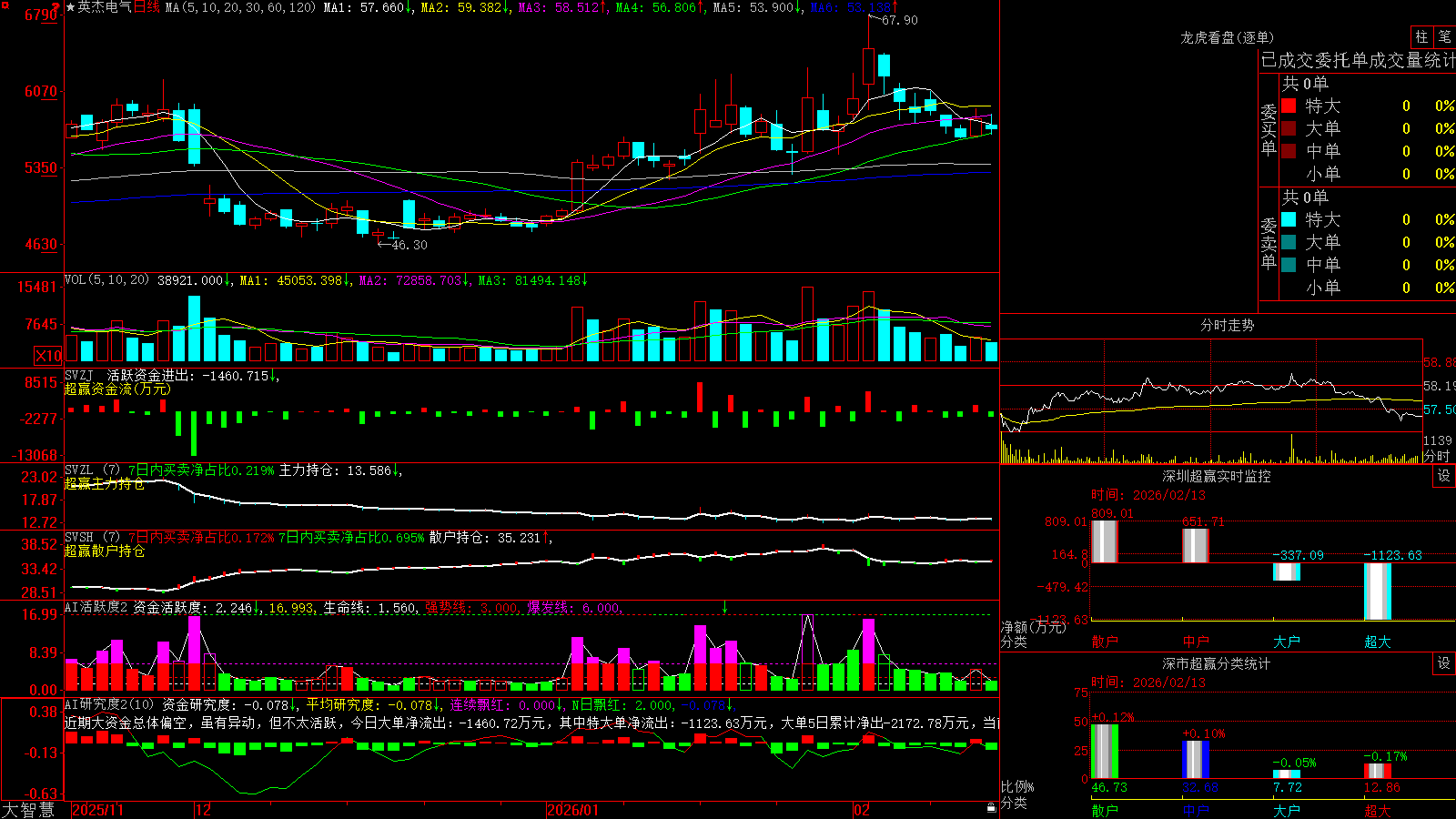Screen dimensions: 1456x819
Task: Click the 2026/01 date marker on time axis
Action: [x=573, y=810]
